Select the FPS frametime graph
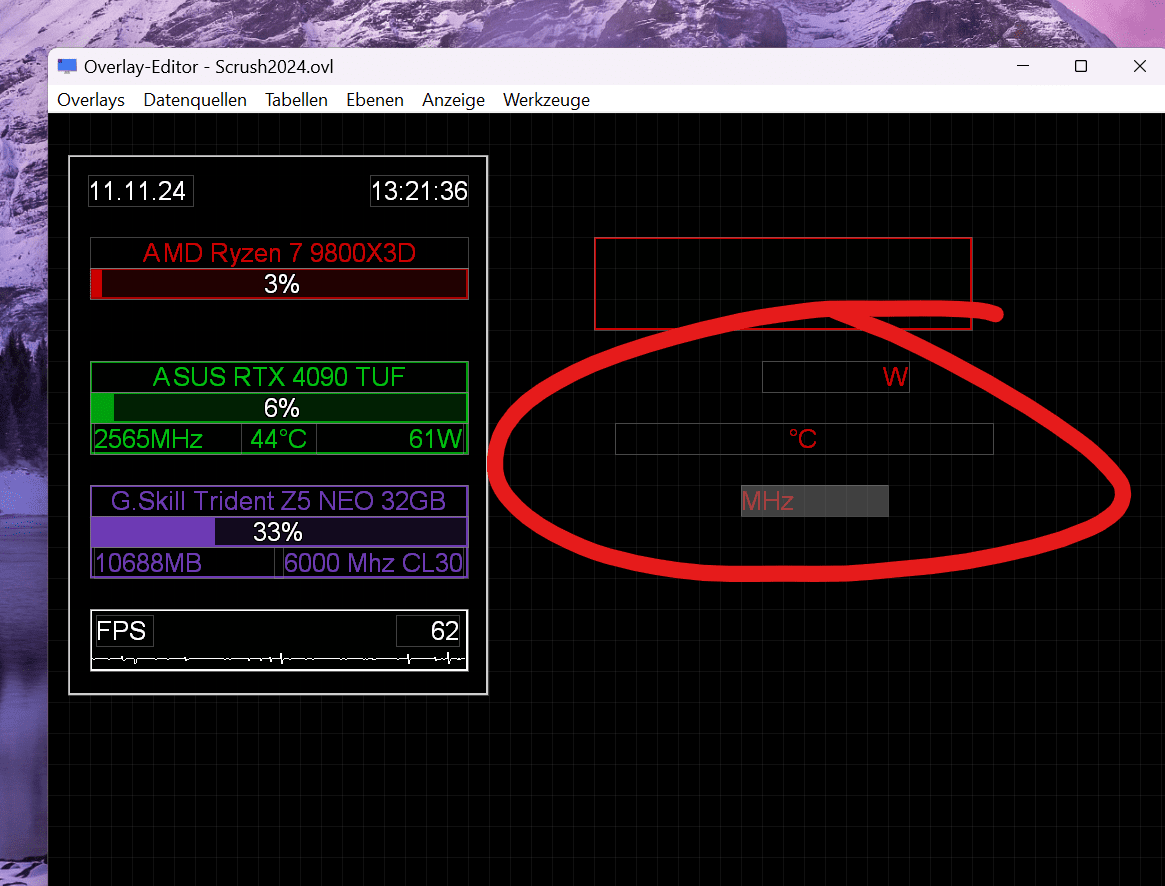This screenshot has width=1165, height=886. 279,659
